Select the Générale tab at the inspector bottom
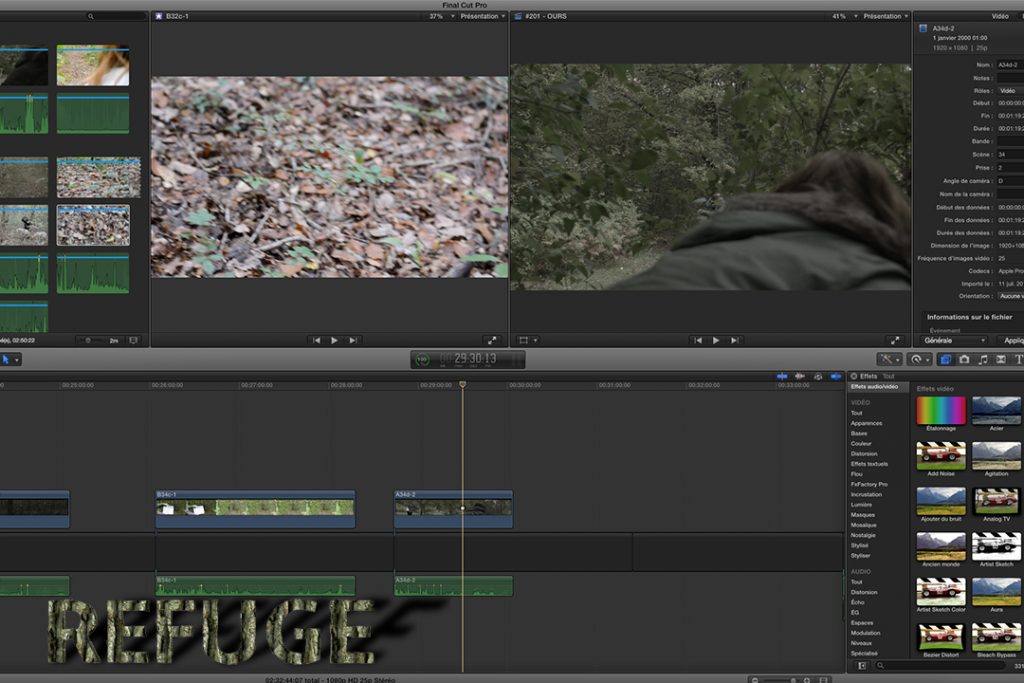 (x=953, y=339)
